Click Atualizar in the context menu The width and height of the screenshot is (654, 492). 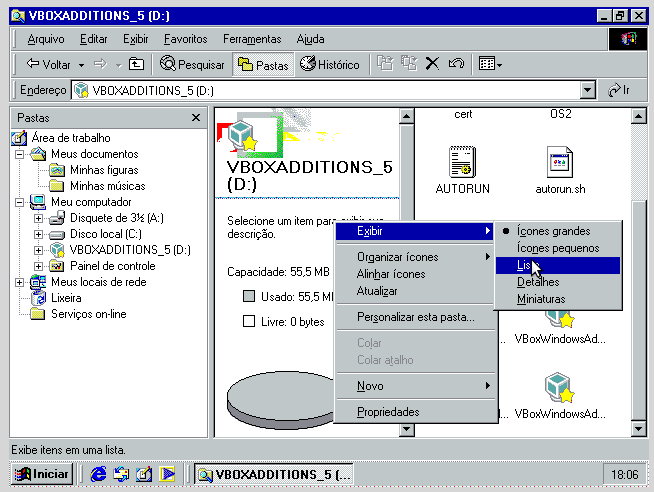(x=415, y=291)
